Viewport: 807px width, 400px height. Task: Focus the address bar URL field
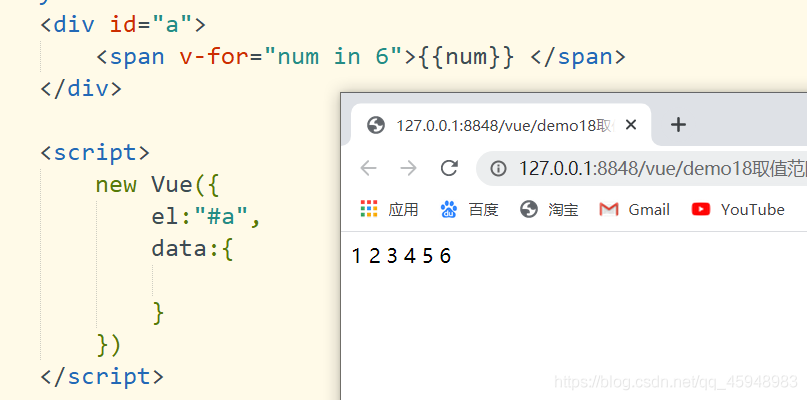[641, 168]
